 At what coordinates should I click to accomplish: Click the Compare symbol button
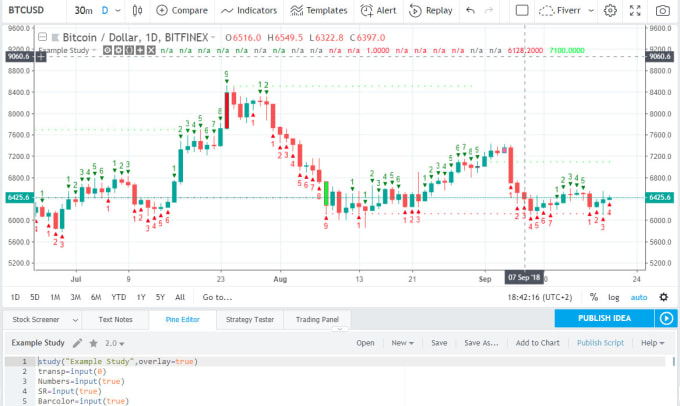182,10
